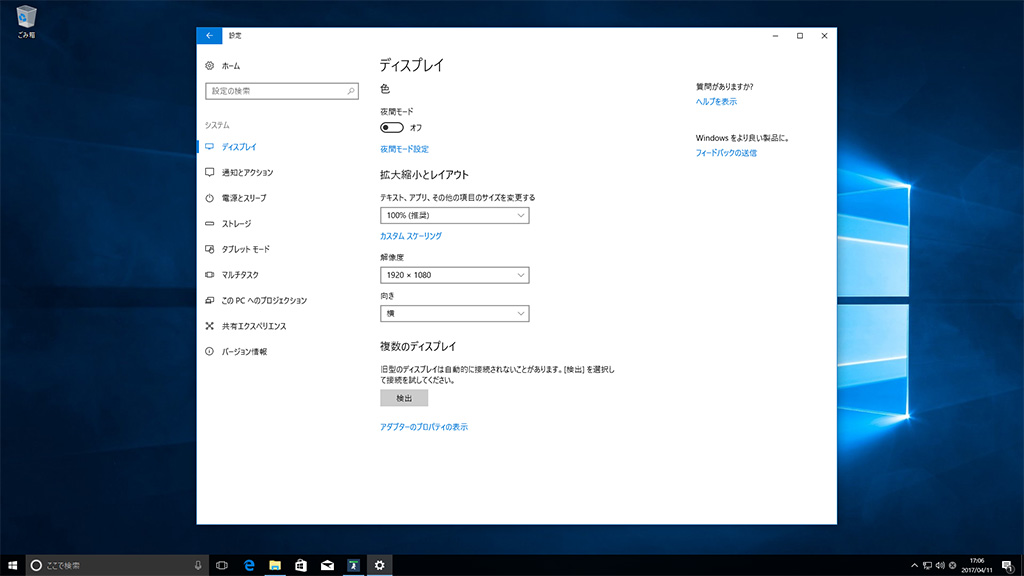Image resolution: width=1024 pixels, height=576 pixels.
Task: Click the back arrow in Settings title bar
Action: pos(209,35)
